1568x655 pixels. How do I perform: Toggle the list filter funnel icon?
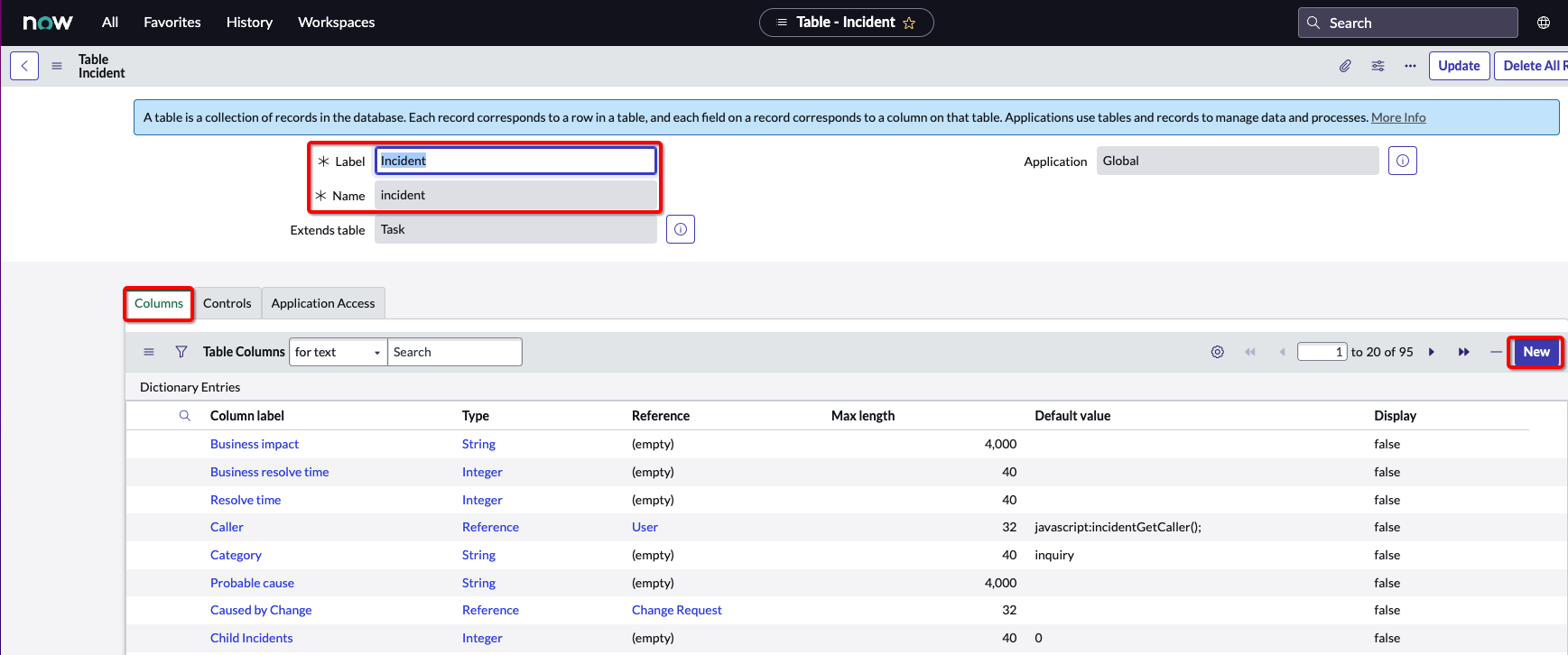(x=181, y=352)
